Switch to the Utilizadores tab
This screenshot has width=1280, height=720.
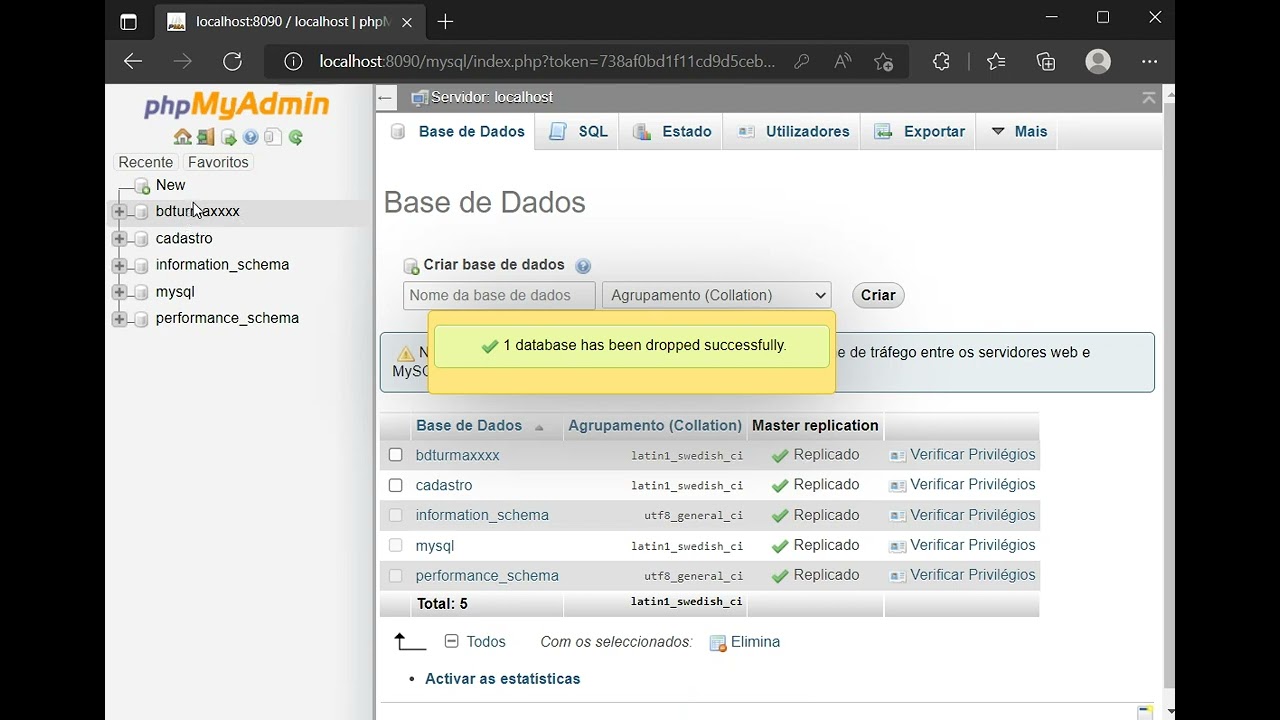(793, 132)
